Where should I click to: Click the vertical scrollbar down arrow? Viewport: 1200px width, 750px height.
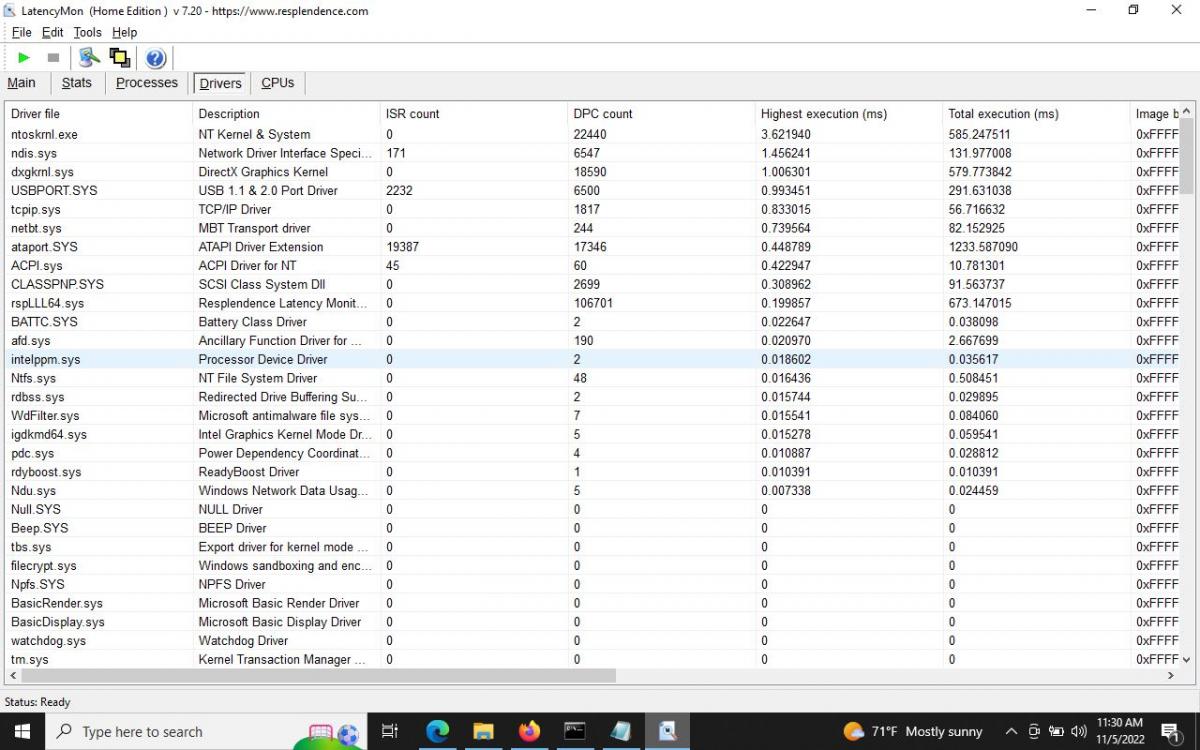1187,660
